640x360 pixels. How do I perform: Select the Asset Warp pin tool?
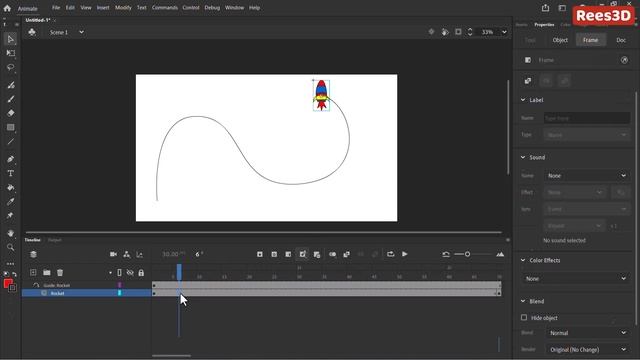point(11,216)
